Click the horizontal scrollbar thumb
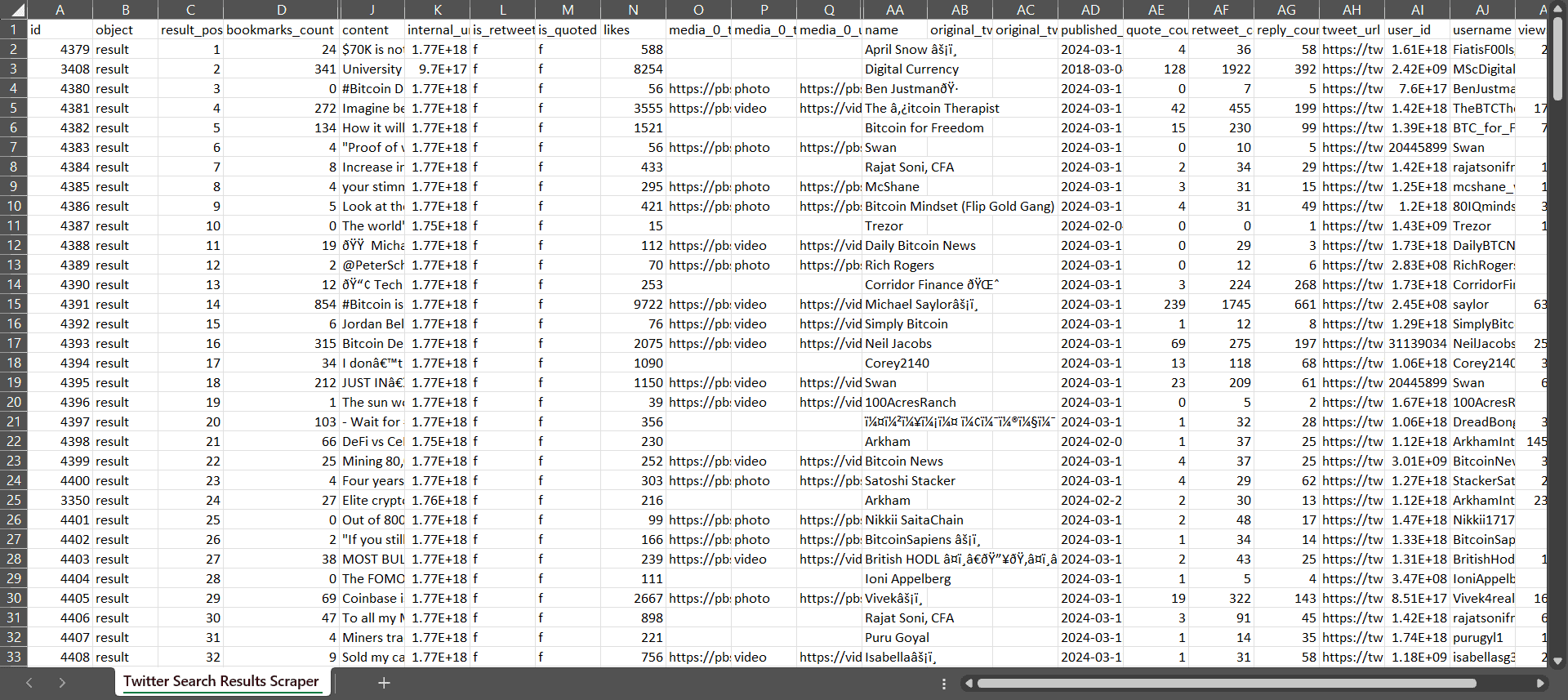 1226,684
